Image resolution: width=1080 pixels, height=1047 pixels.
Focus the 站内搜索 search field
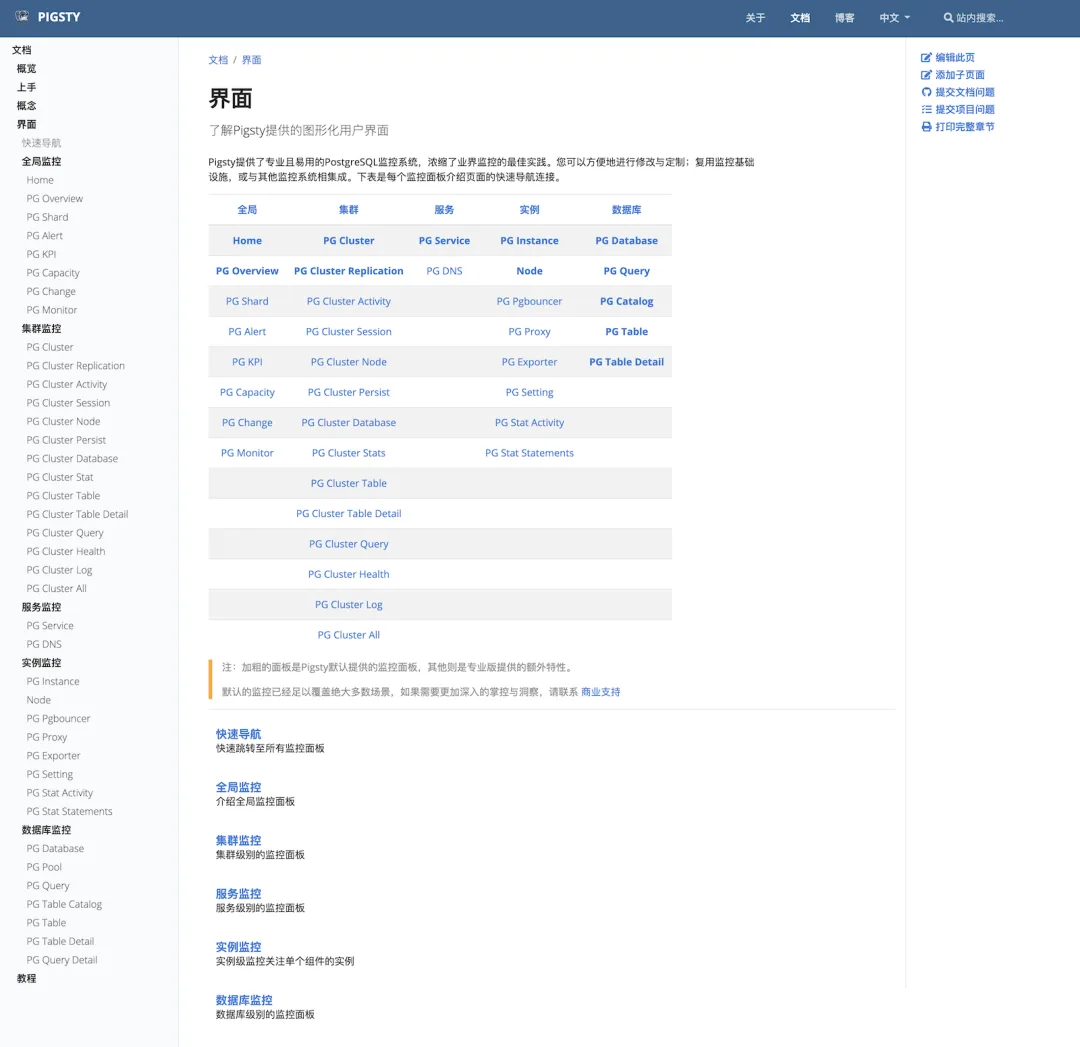[x=979, y=18]
